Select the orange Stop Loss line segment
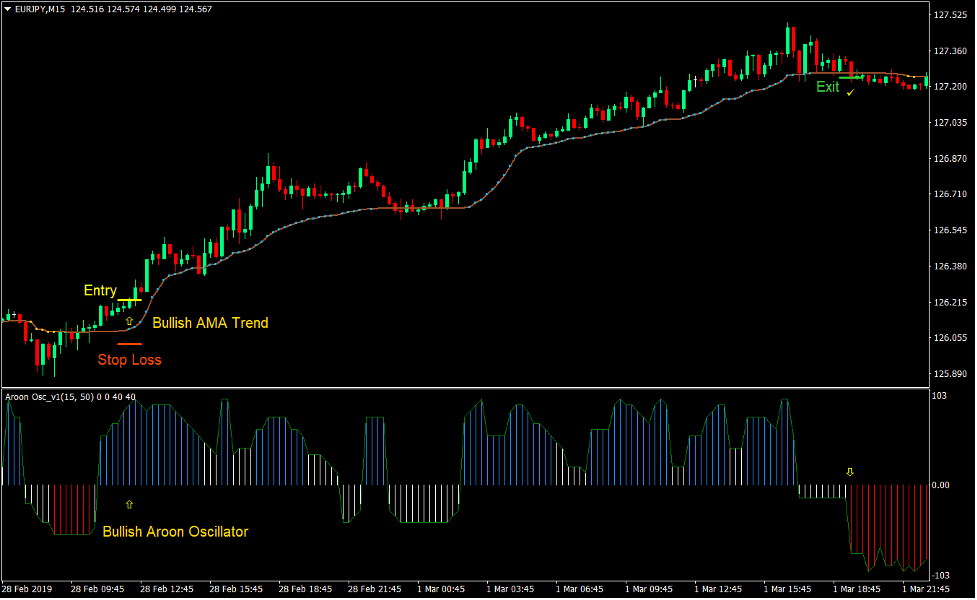Image resolution: width=977 pixels, height=600 pixels. tap(128, 342)
